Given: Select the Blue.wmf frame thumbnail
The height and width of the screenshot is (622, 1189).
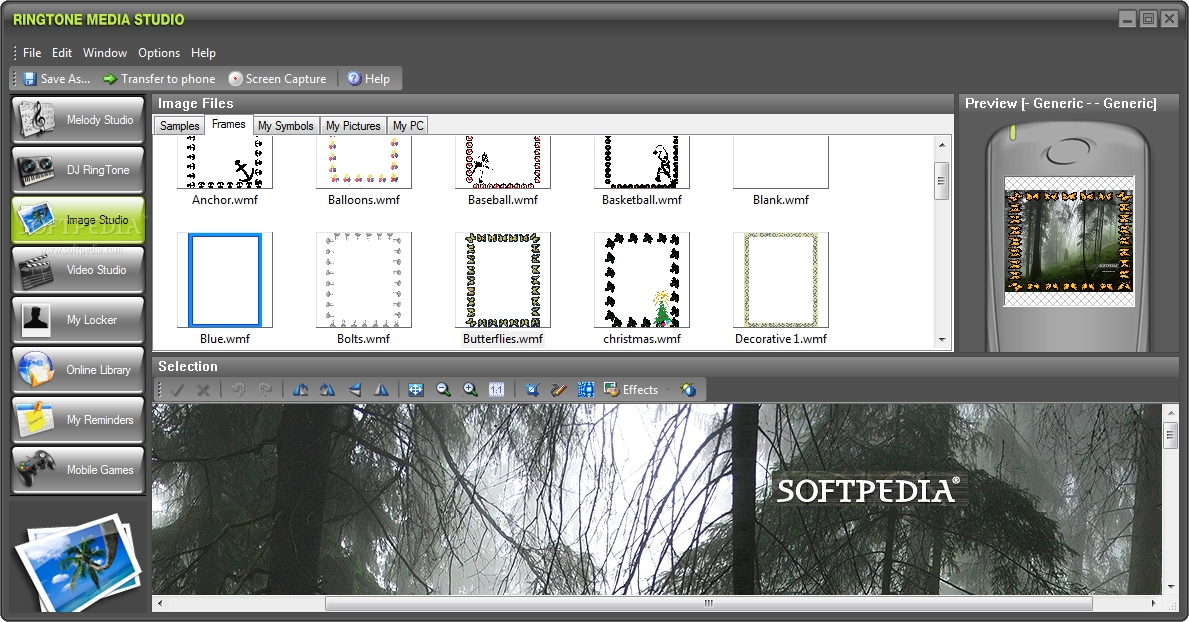Looking at the screenshot, I should (x=224, y=280).
